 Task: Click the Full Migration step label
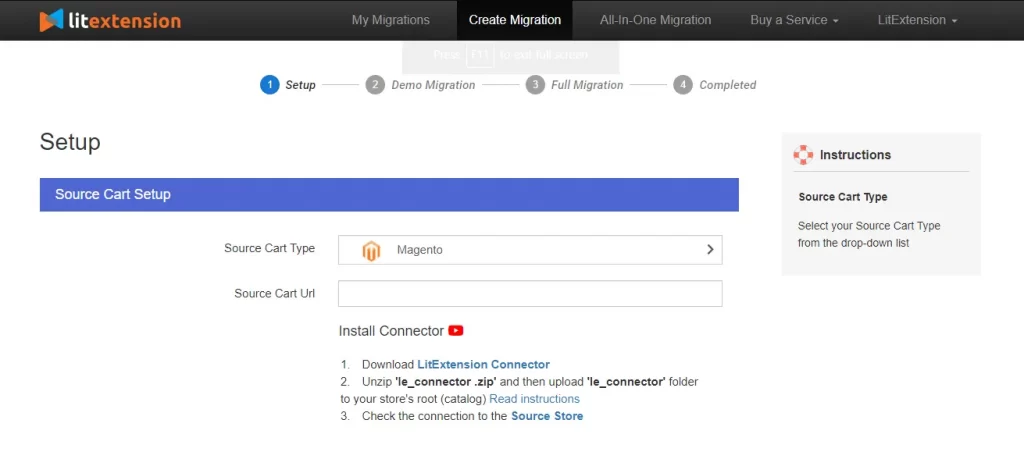pyautogui.click(x=587, y=85)
